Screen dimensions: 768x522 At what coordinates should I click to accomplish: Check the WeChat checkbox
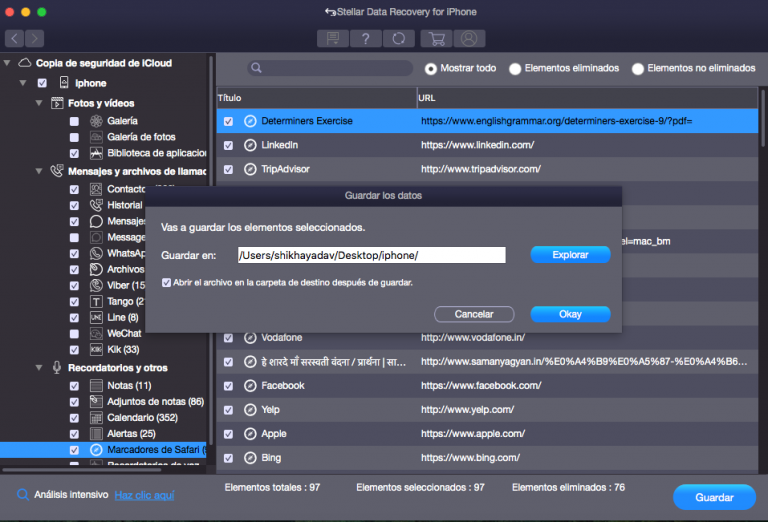[74, 334]
